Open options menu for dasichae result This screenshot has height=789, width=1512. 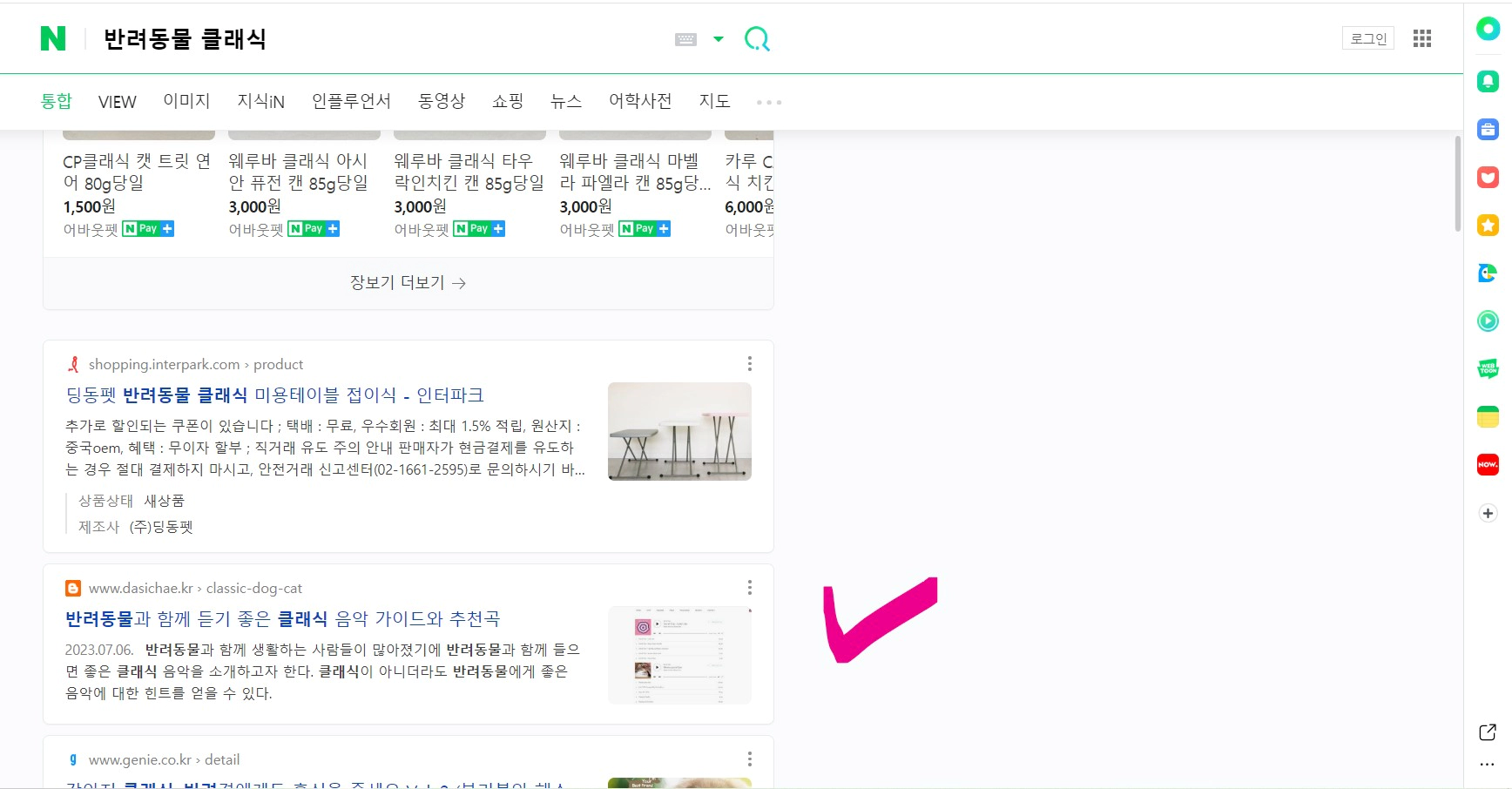749,588
